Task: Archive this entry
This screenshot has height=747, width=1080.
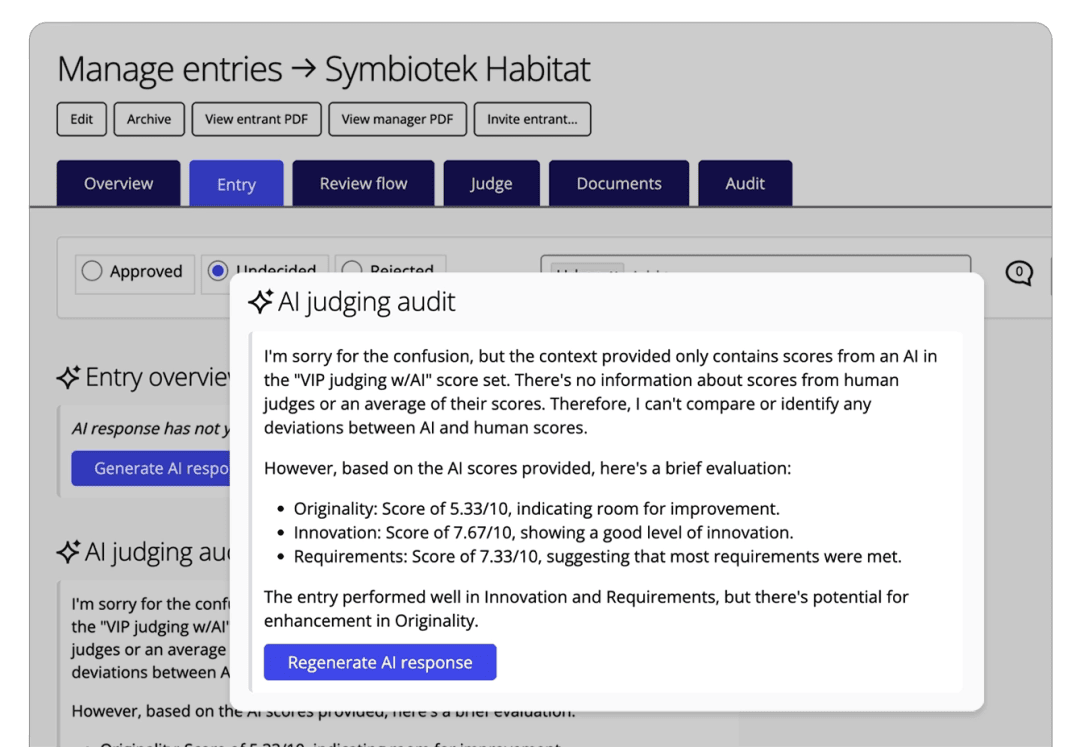Action: pos(149,119)
